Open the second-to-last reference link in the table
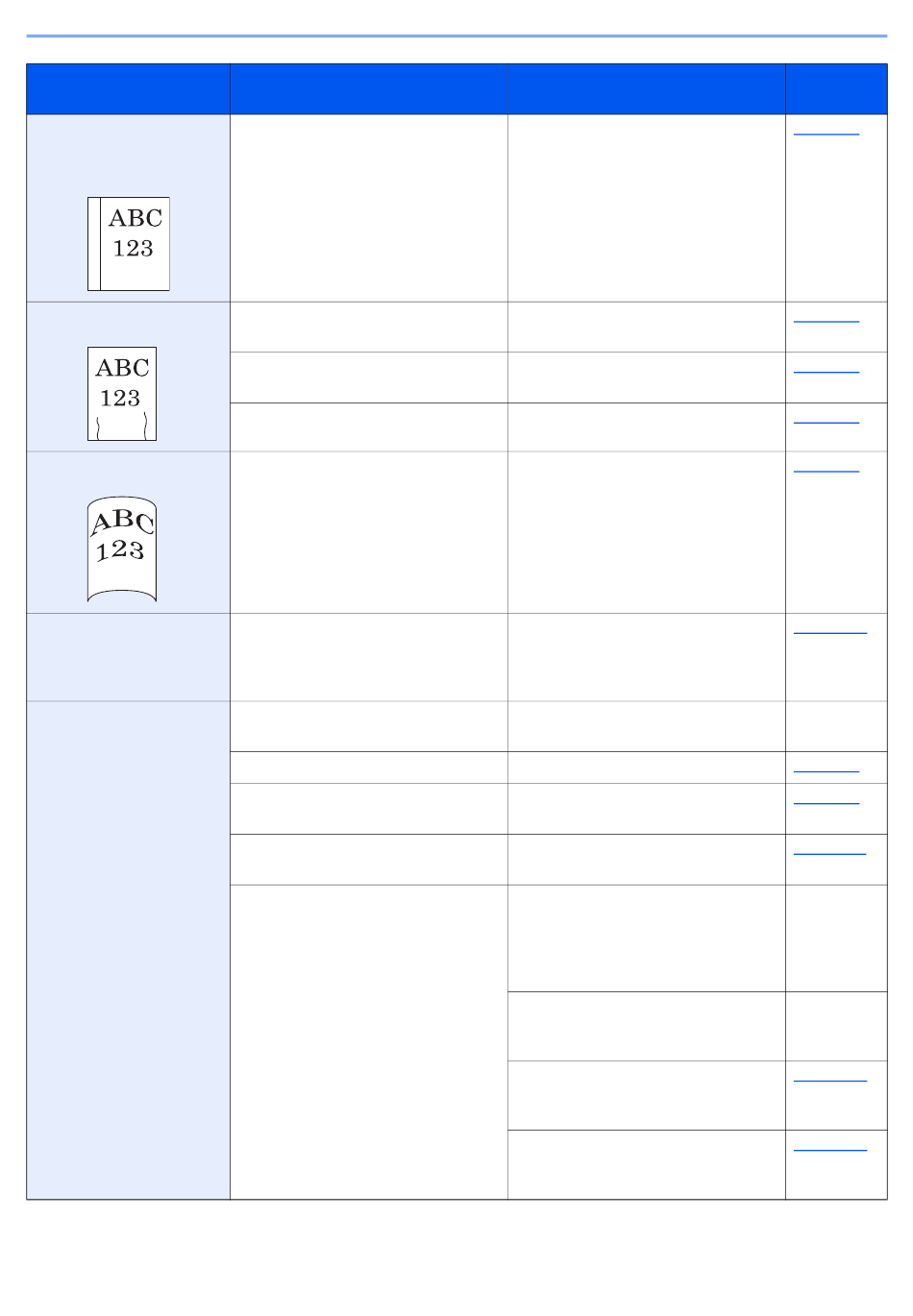The image size is (913, 1316). pyautogui.click(x=830, y=1079)
